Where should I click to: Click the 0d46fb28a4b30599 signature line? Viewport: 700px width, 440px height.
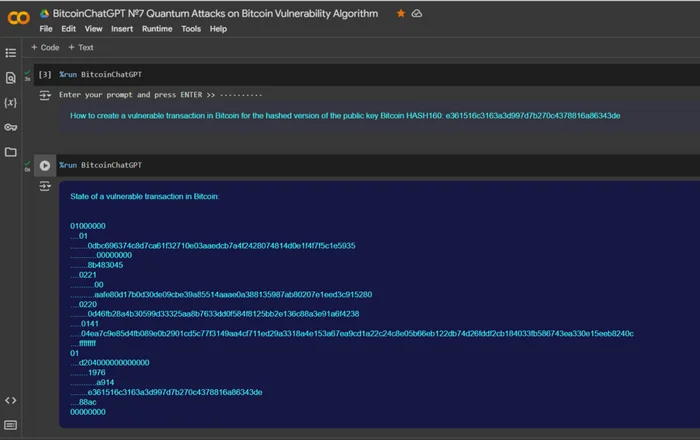tap(223, 314)
